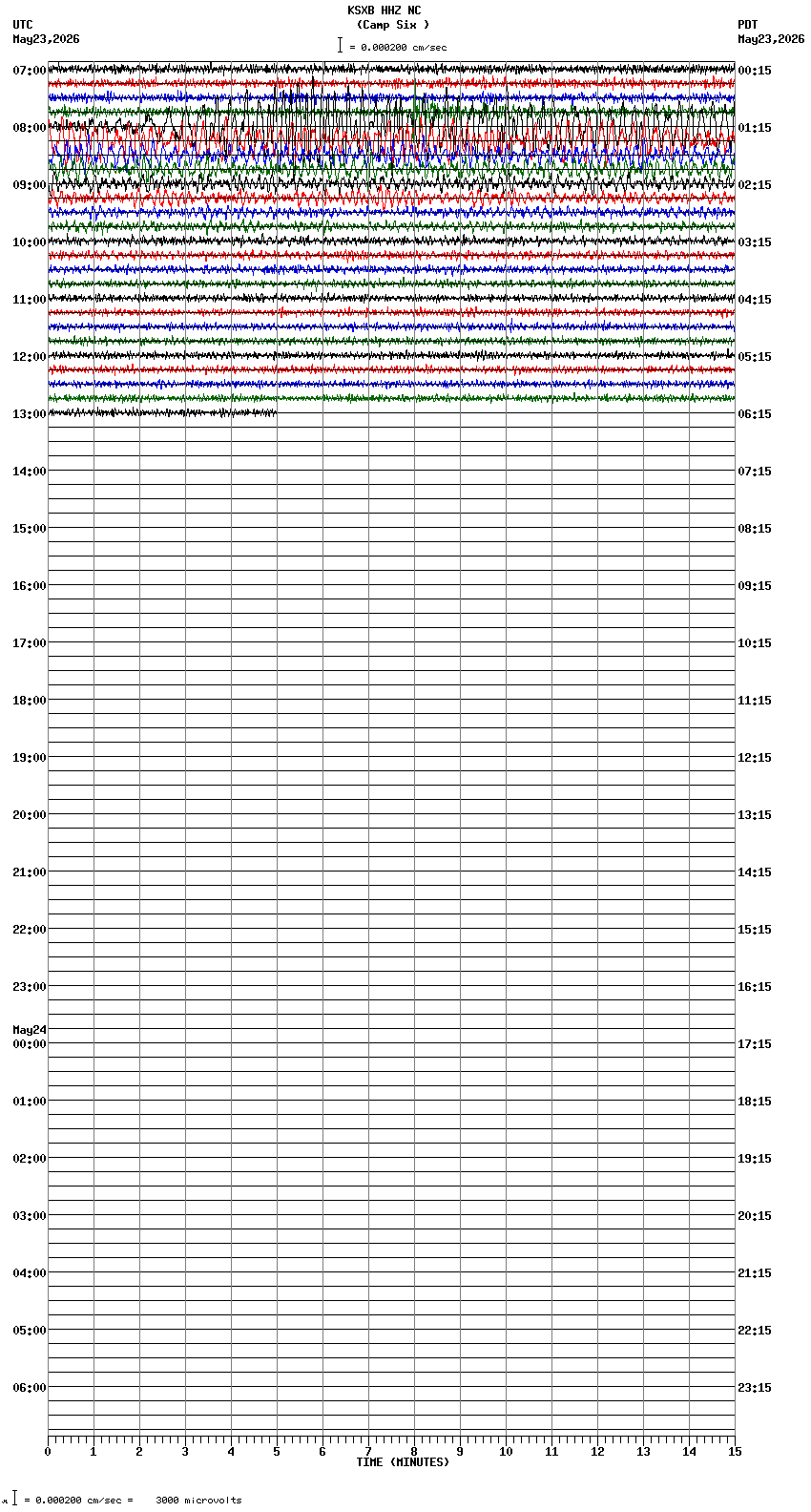Screen dimensions: 811x1512
Task: Click the 11:00 UTC row label
Action: 30,300
